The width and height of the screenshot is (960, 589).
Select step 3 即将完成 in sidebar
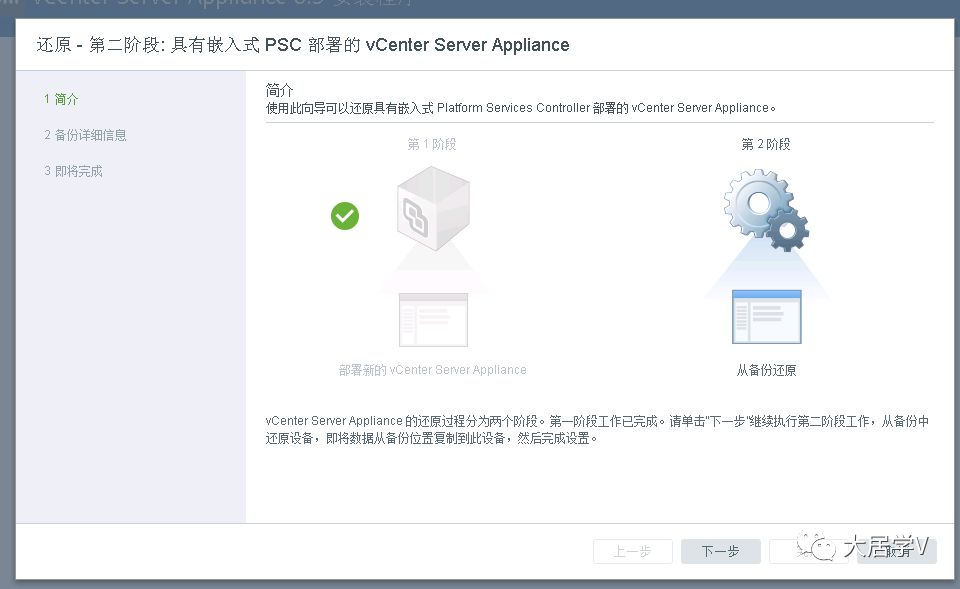coord(73,171)
